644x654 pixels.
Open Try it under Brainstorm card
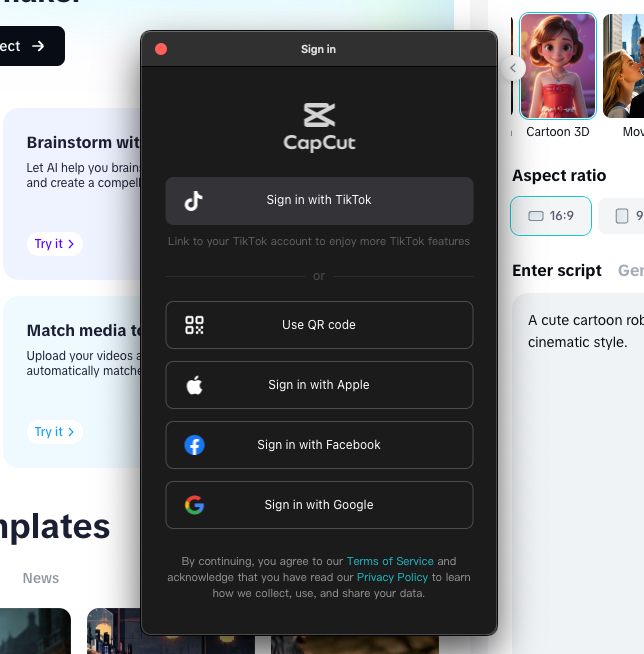pyautogui.click(x=55, y=244)
